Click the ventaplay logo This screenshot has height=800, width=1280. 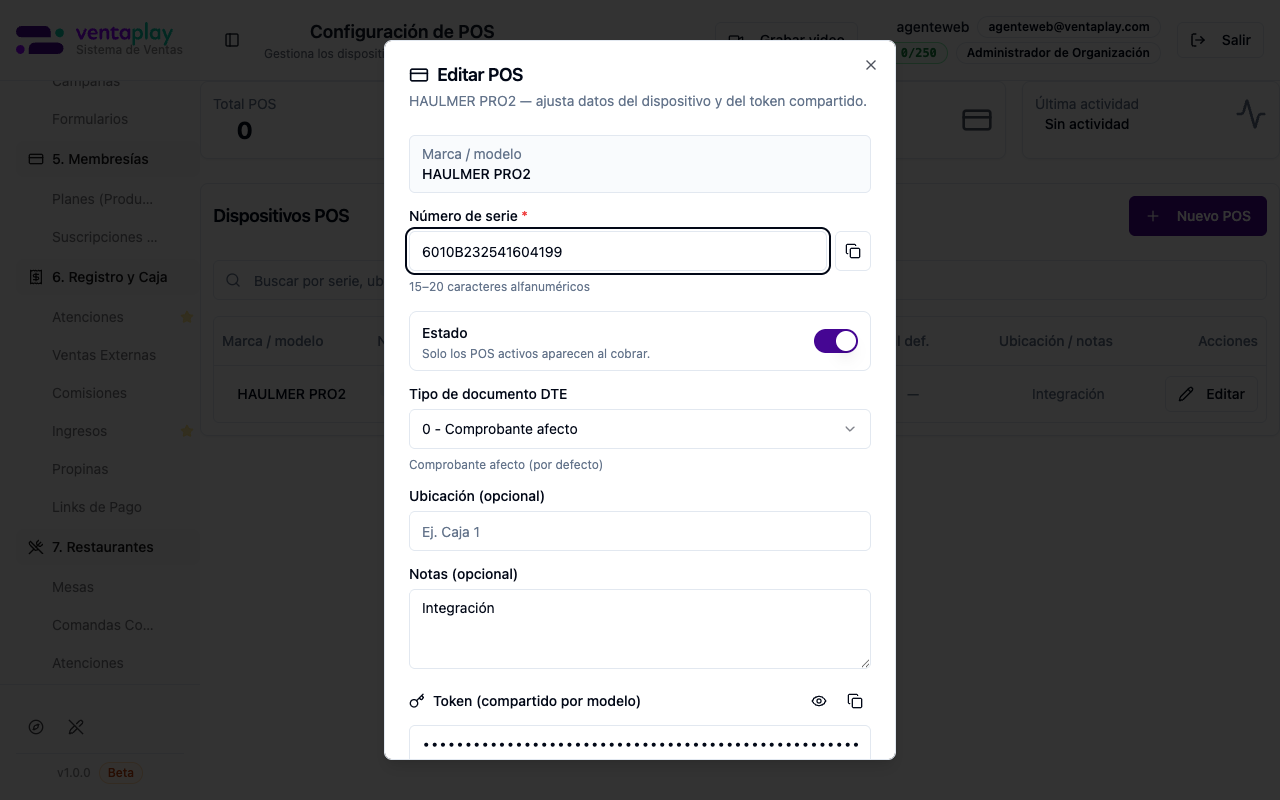[96, 38]
